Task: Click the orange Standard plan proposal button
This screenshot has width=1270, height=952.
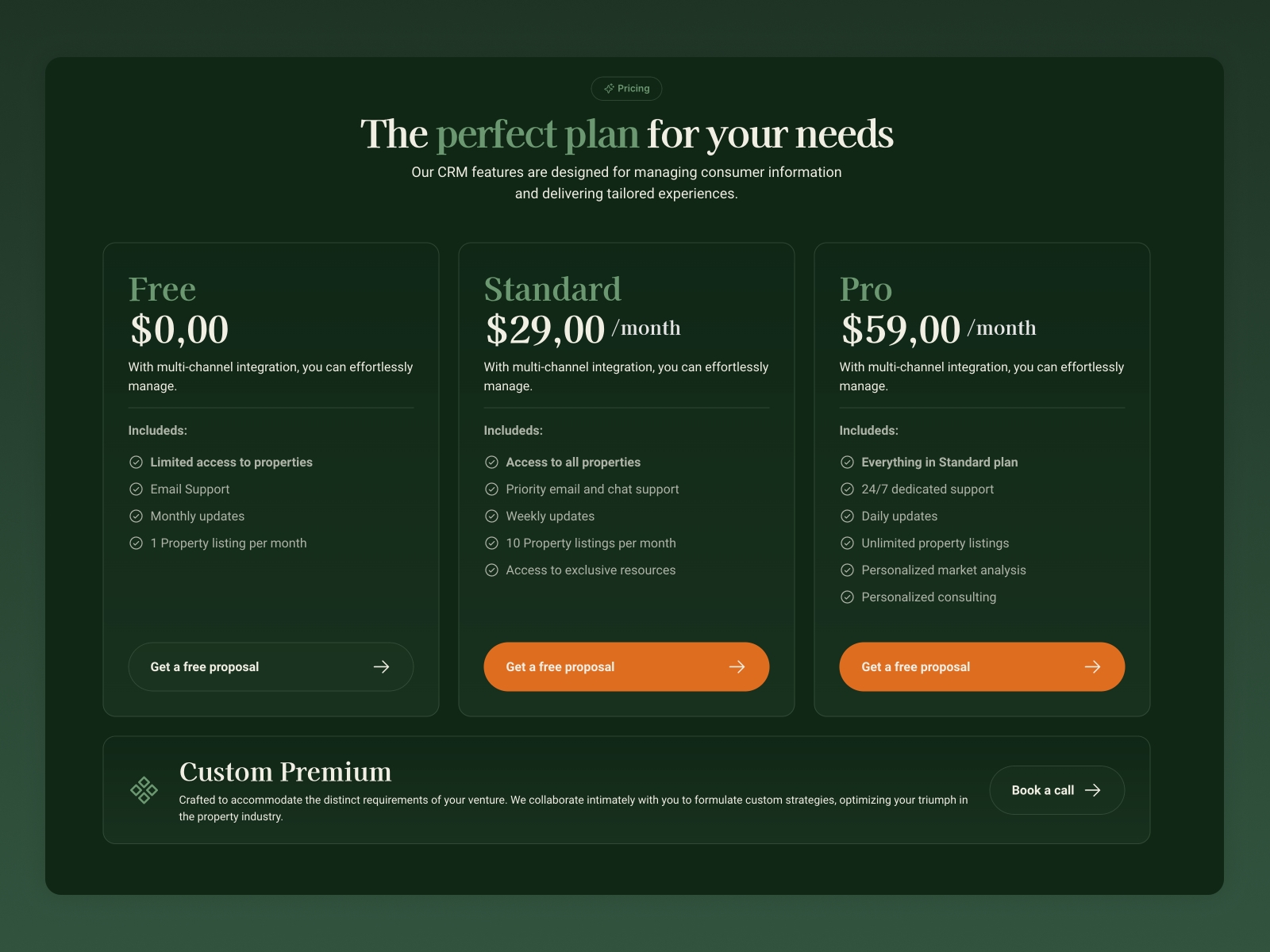Action: pyautogui.click(x=626, y=666)
